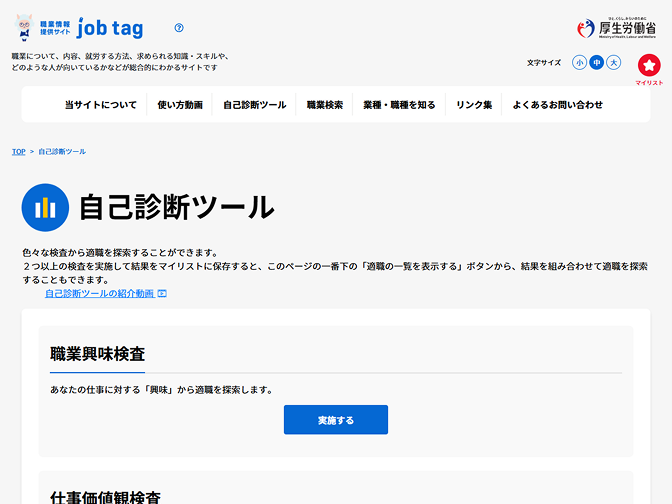The image size is (672, 504).
Task: Open 自己診断ツールの紹介動画 link
Action: (x=99, y=294)
